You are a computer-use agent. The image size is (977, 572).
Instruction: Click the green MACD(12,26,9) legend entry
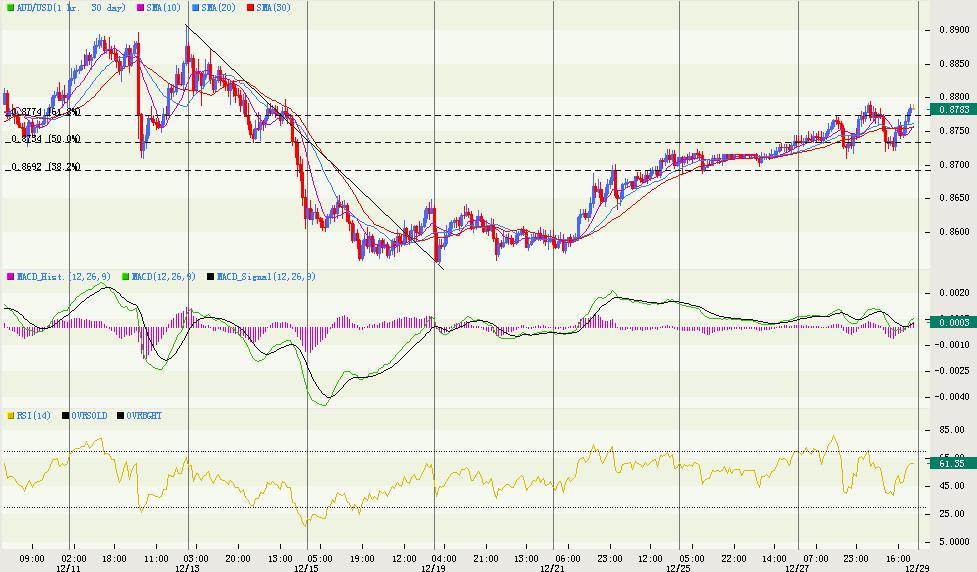(158, 276)
